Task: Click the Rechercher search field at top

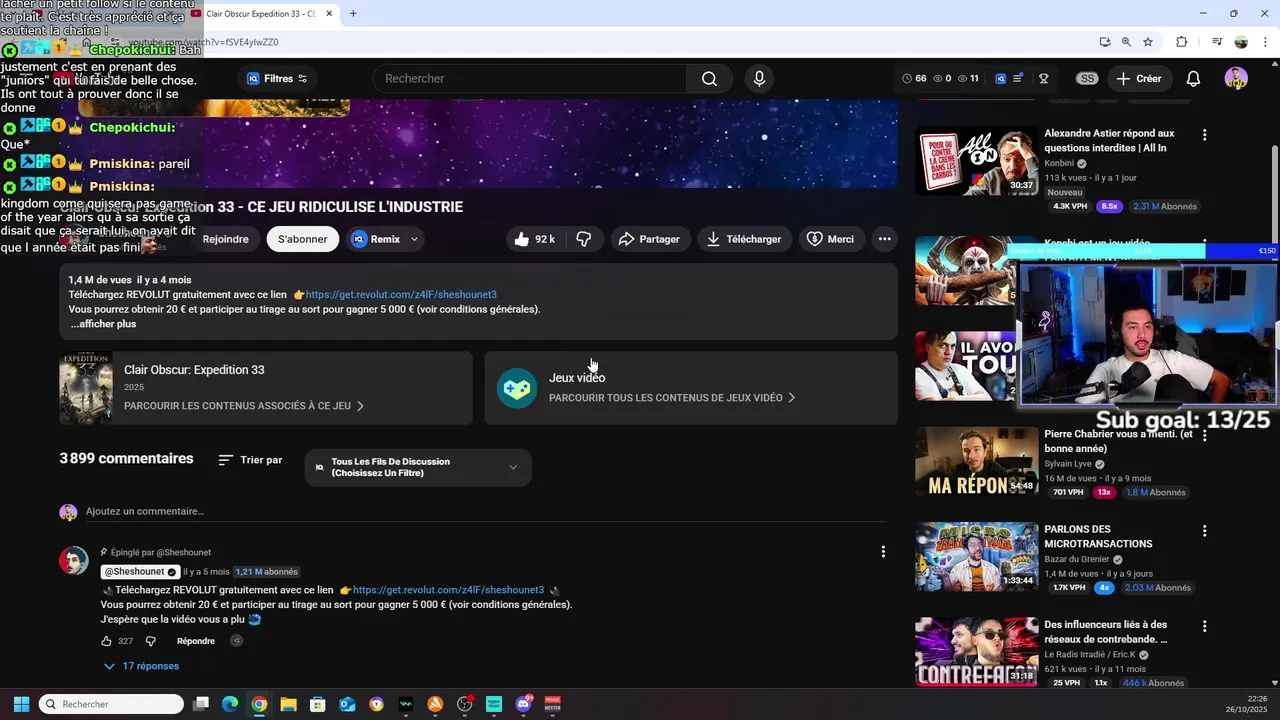Action: (530, 78)
